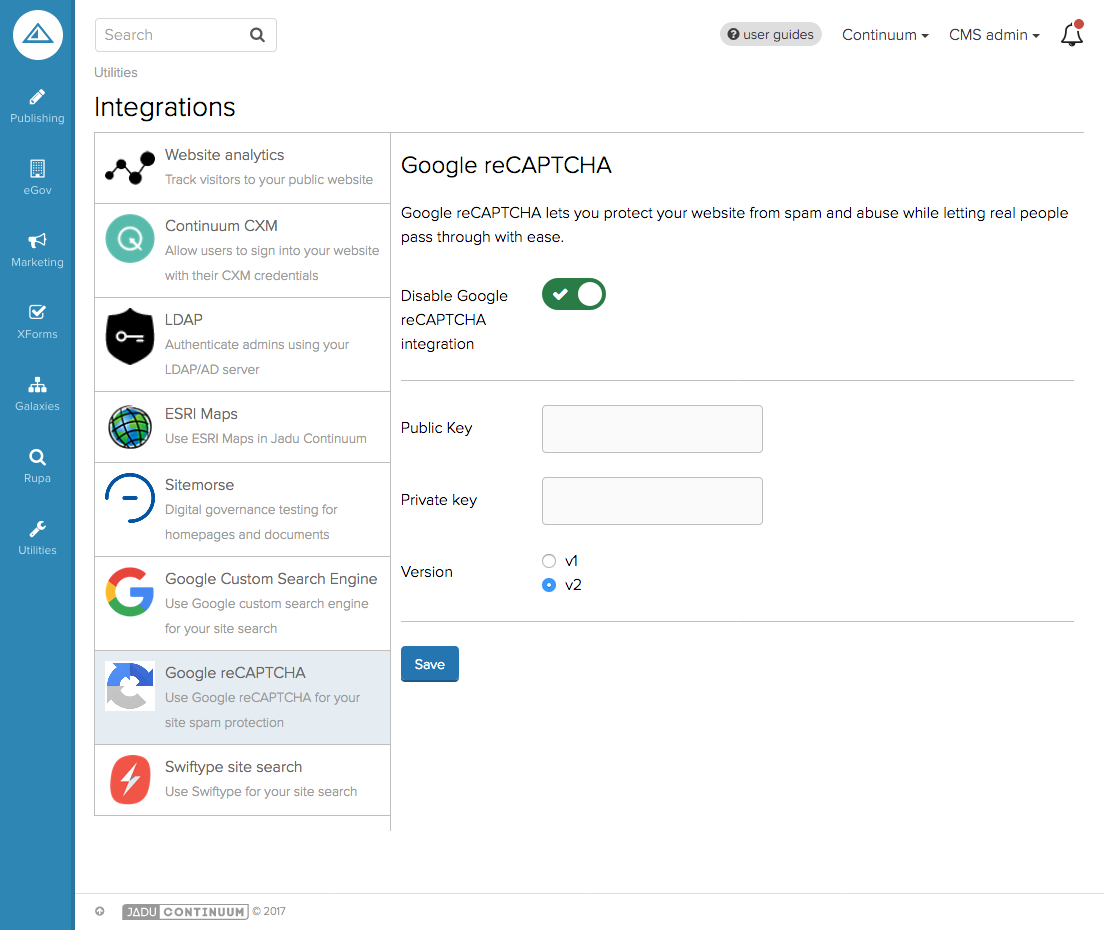Select Google reCAPTCHA integration list title
The height and width of the screenshot is (930, 1104).
(235, 673)
